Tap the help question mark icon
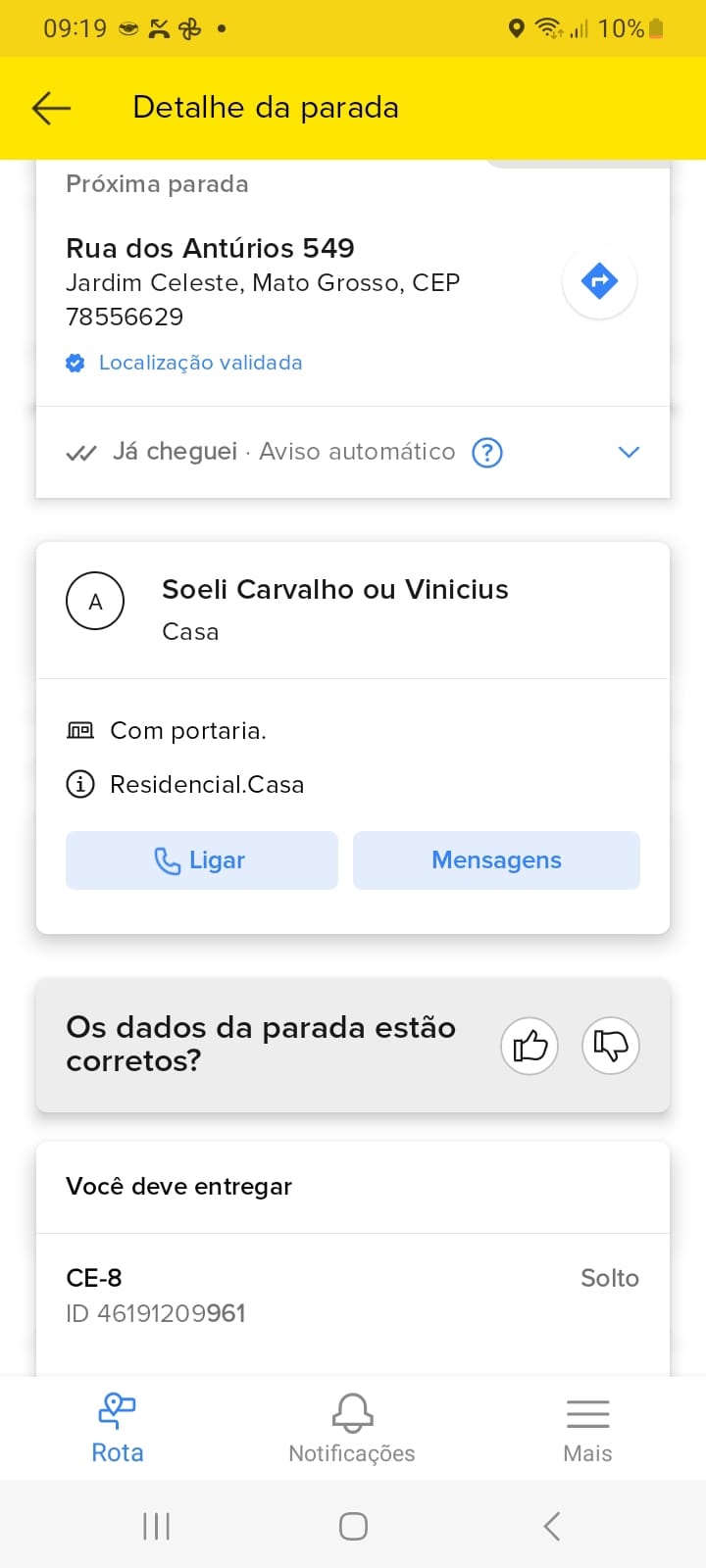The image size is (706, 1568). 487,452
